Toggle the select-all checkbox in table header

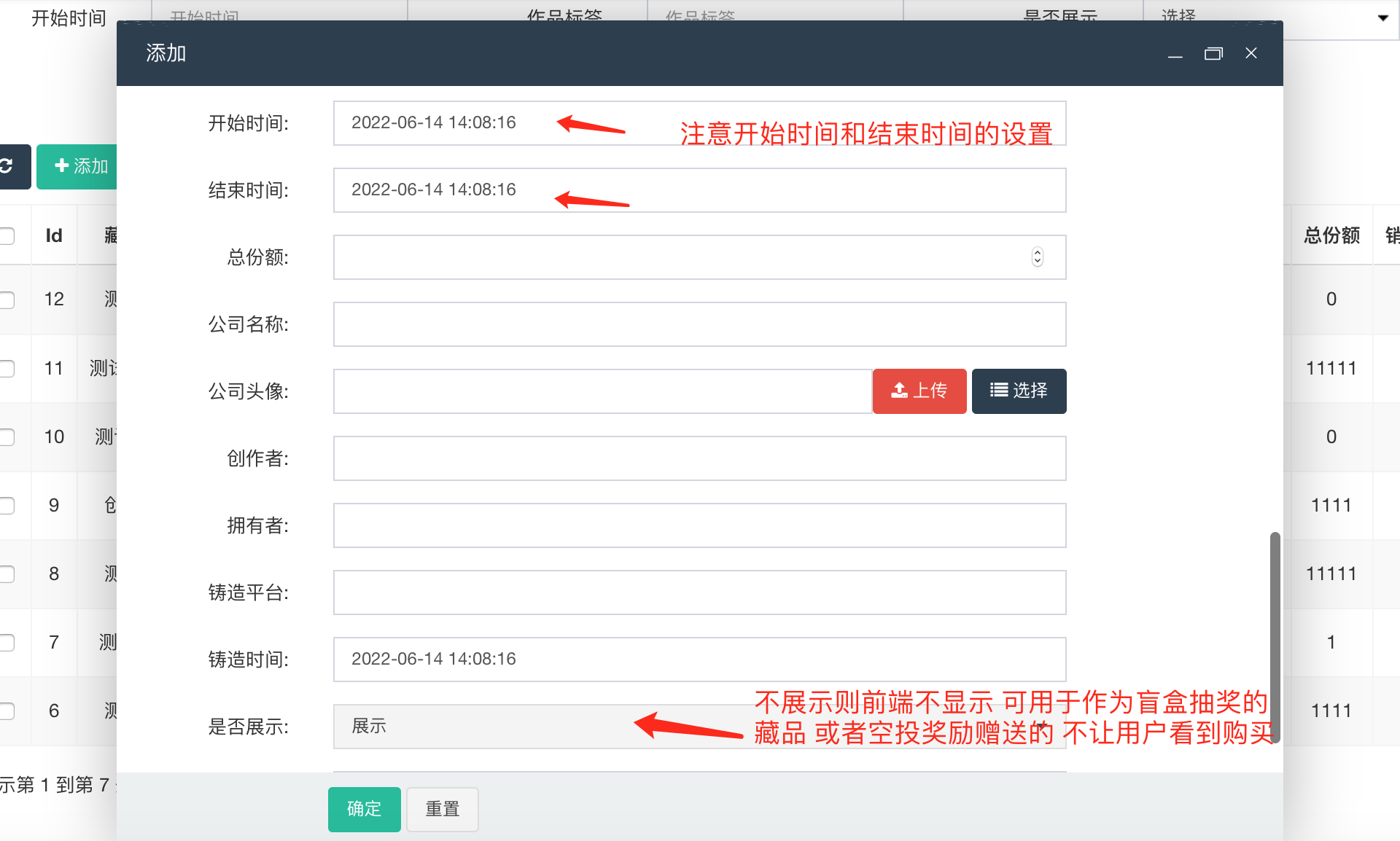point(7,235)
